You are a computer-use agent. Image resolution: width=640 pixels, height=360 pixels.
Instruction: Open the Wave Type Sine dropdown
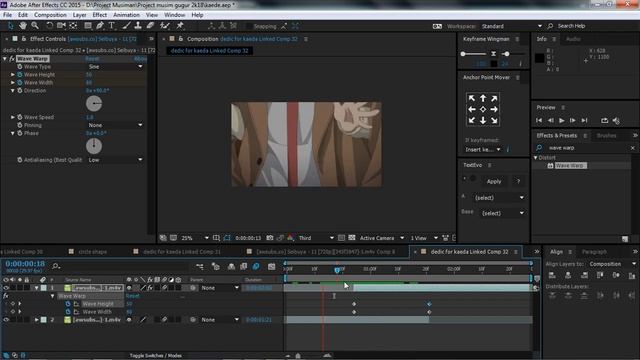point(116,67)
